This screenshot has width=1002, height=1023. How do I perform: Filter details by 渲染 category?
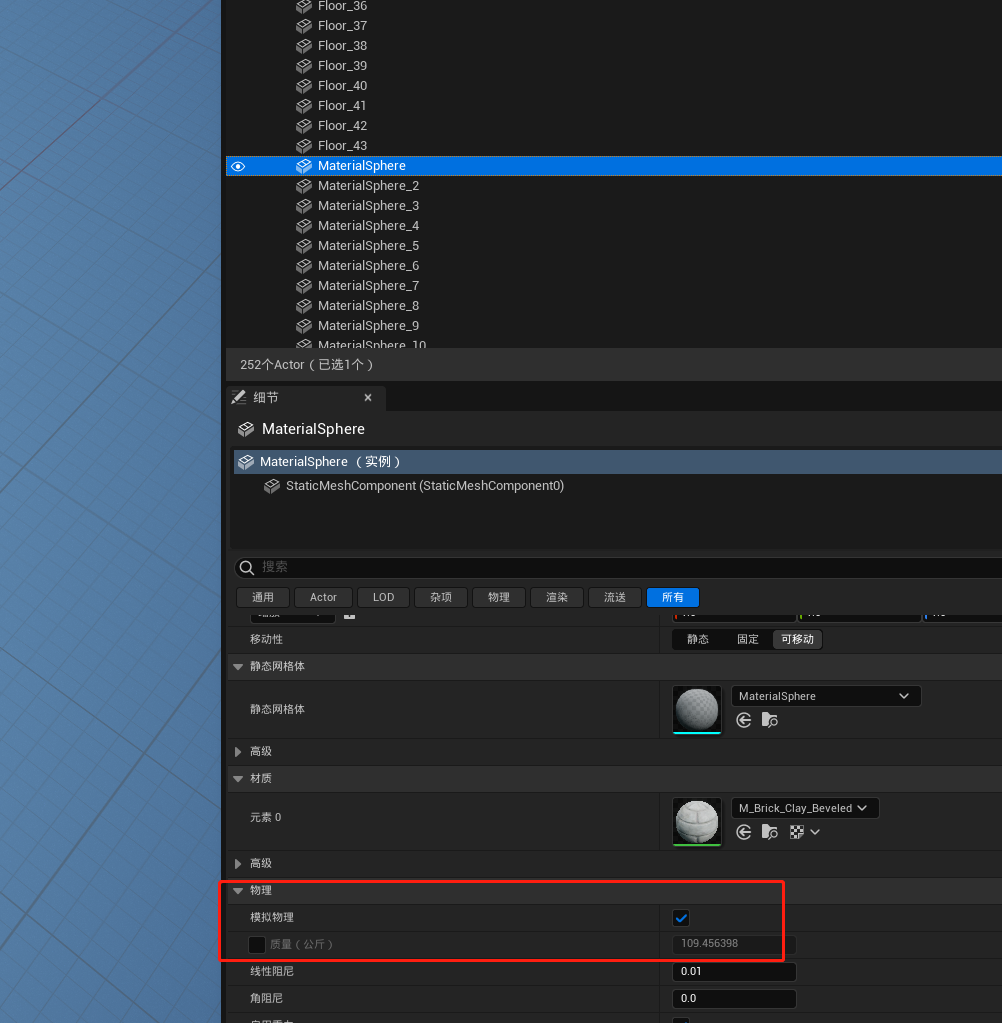point(557,598)
